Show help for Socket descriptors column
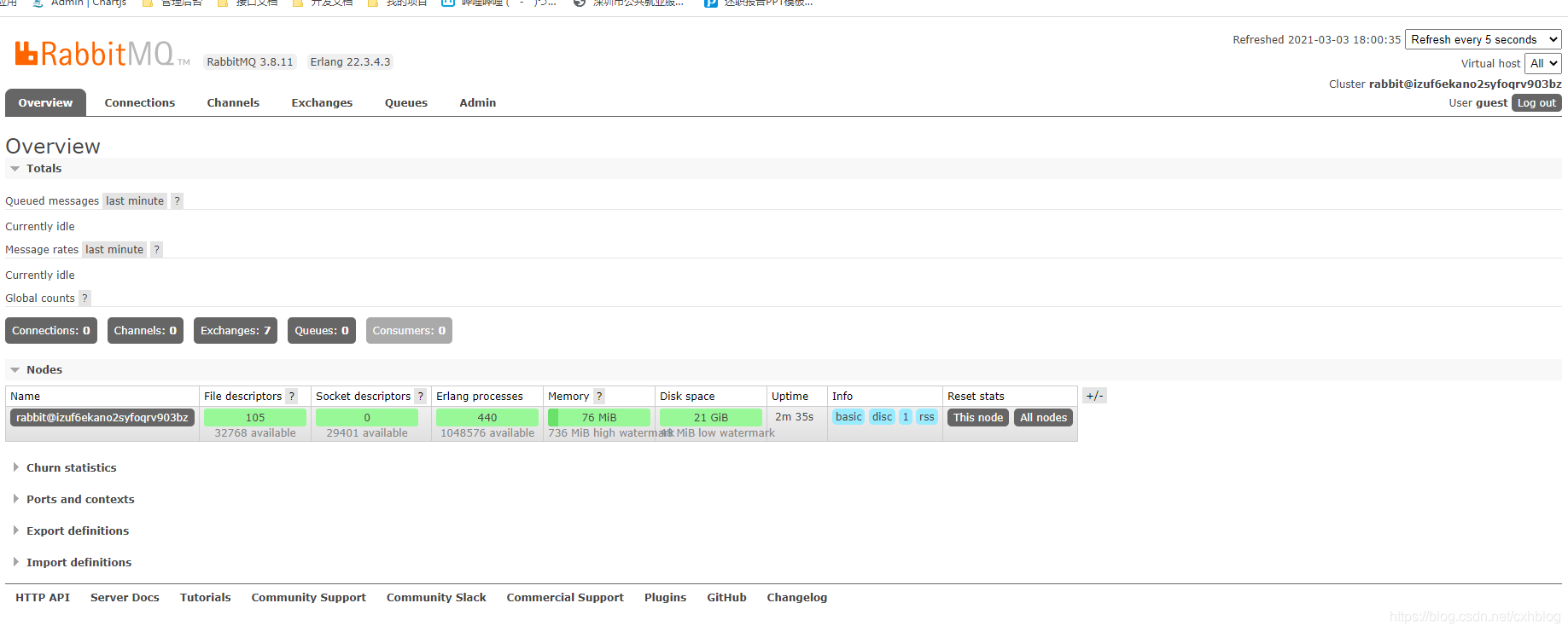 [420, 397]
